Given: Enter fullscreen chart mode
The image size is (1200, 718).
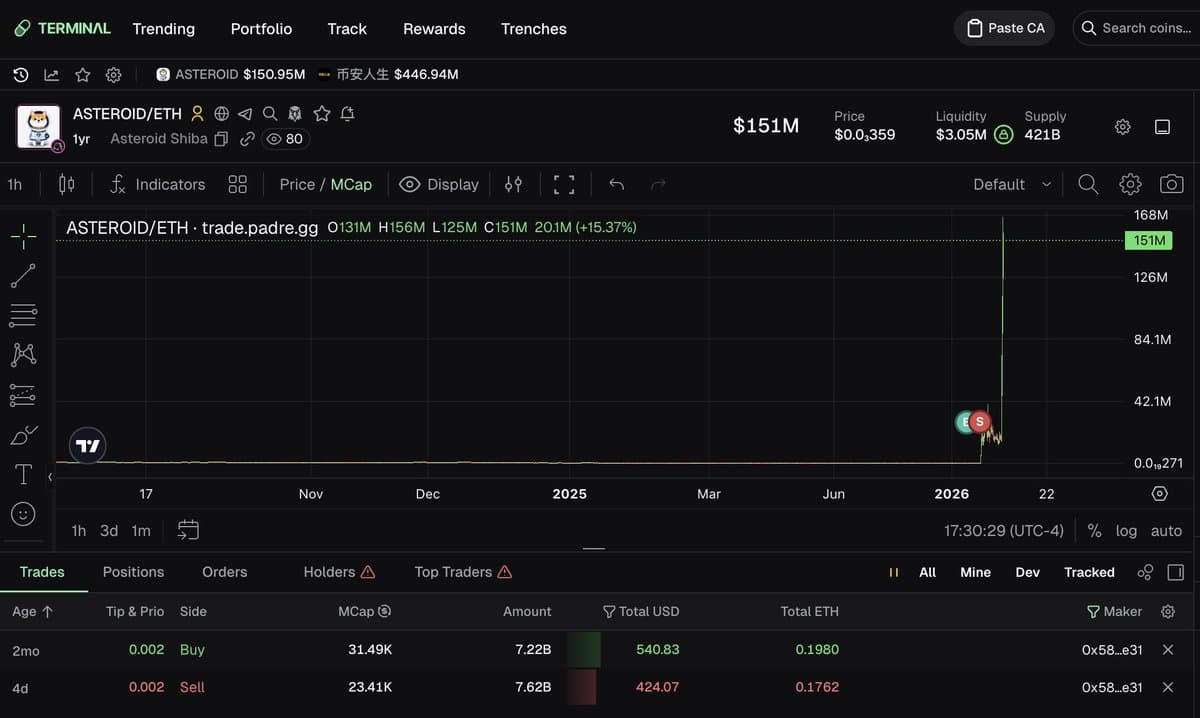Looking at the screenshot, I should click(x=563, y=184).
